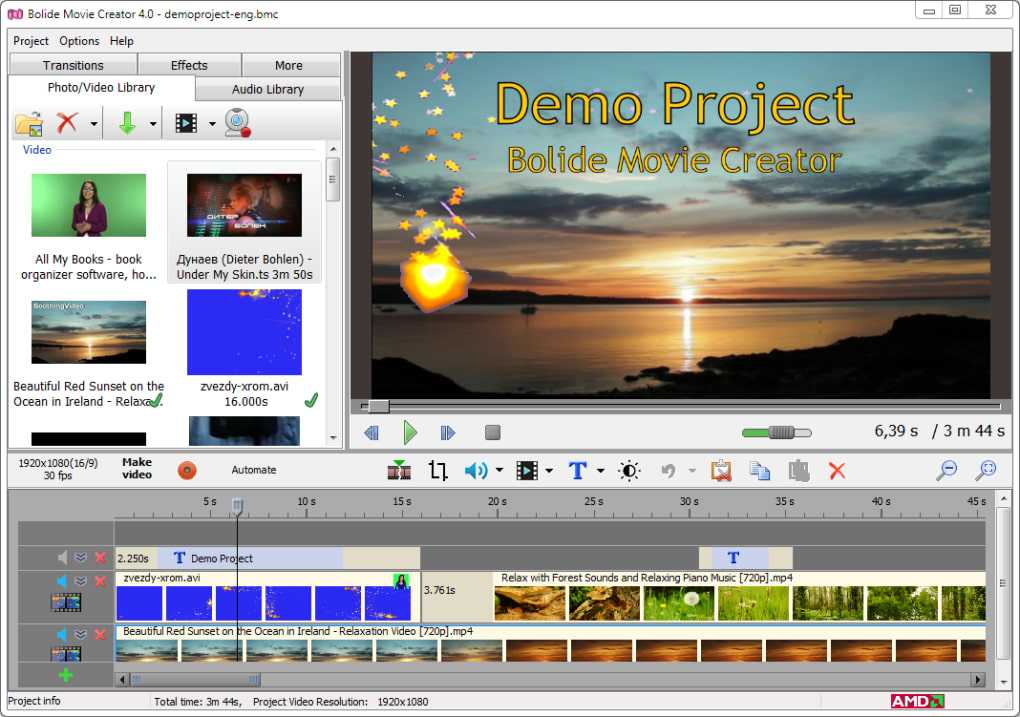This screenshot has width=1020, height=717.
Task: Select the Дунаев (Dieter Bohlen) video thumbnail
Action: point(245,205)
